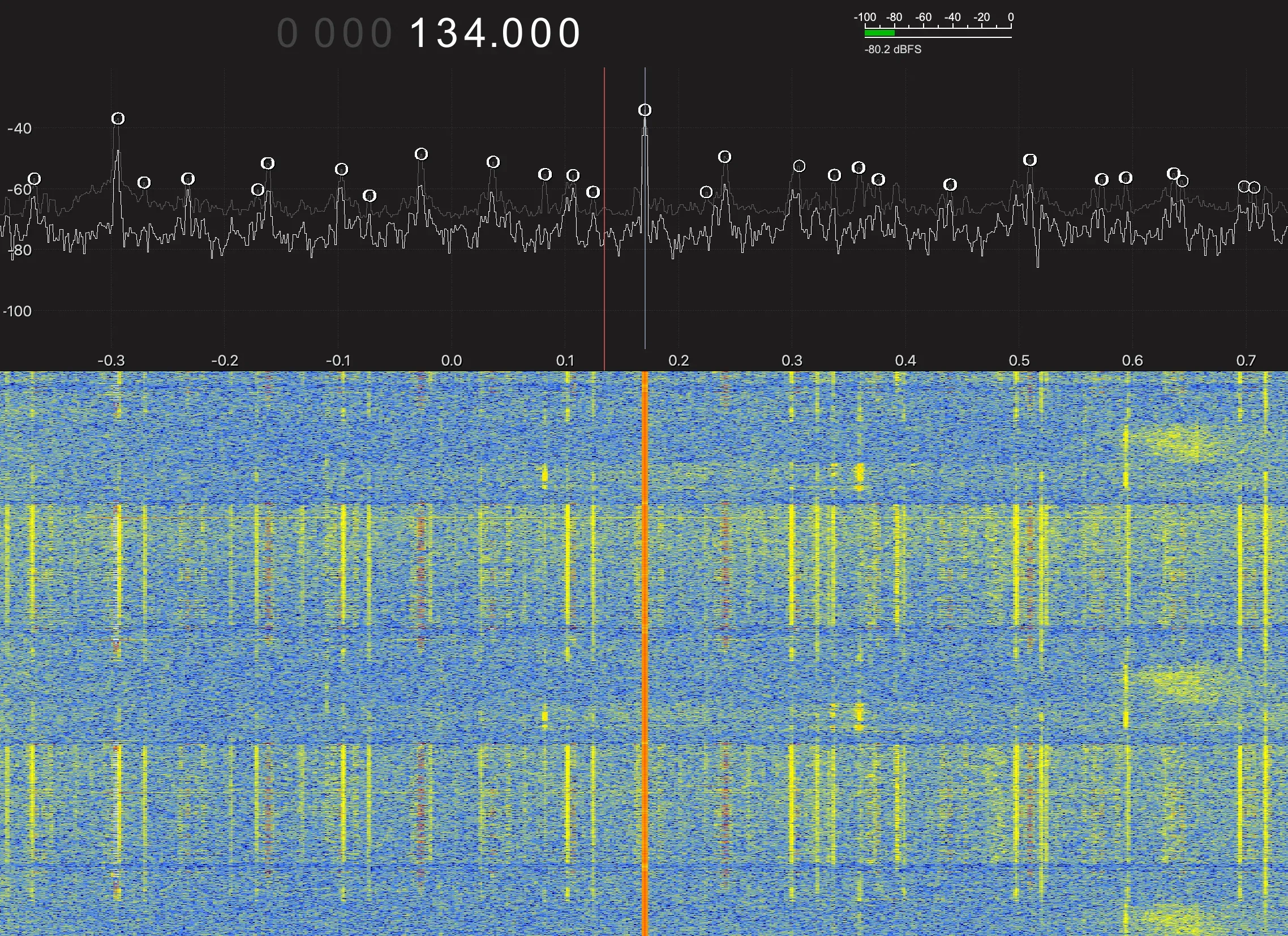The width and height of the screenshot is (1288, 936).
Task: Click the orange signal line in waterfall
Action: 645,625
